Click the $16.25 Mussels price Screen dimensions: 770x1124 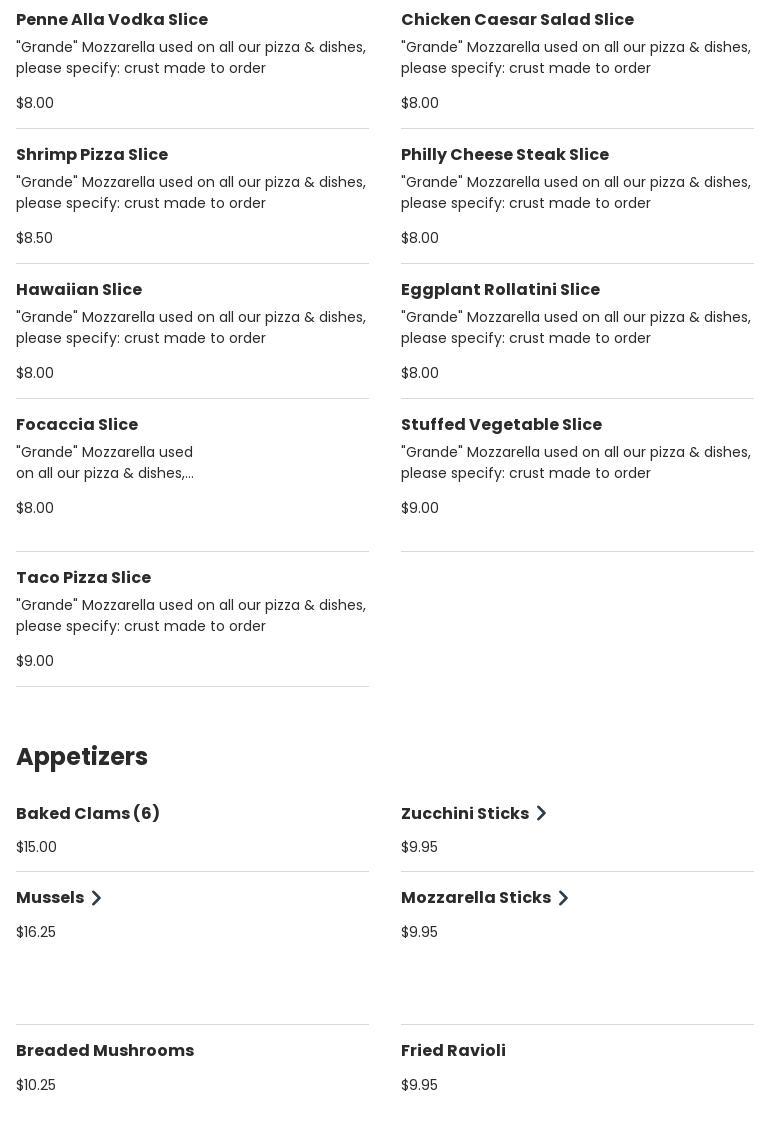click(36, 932)
